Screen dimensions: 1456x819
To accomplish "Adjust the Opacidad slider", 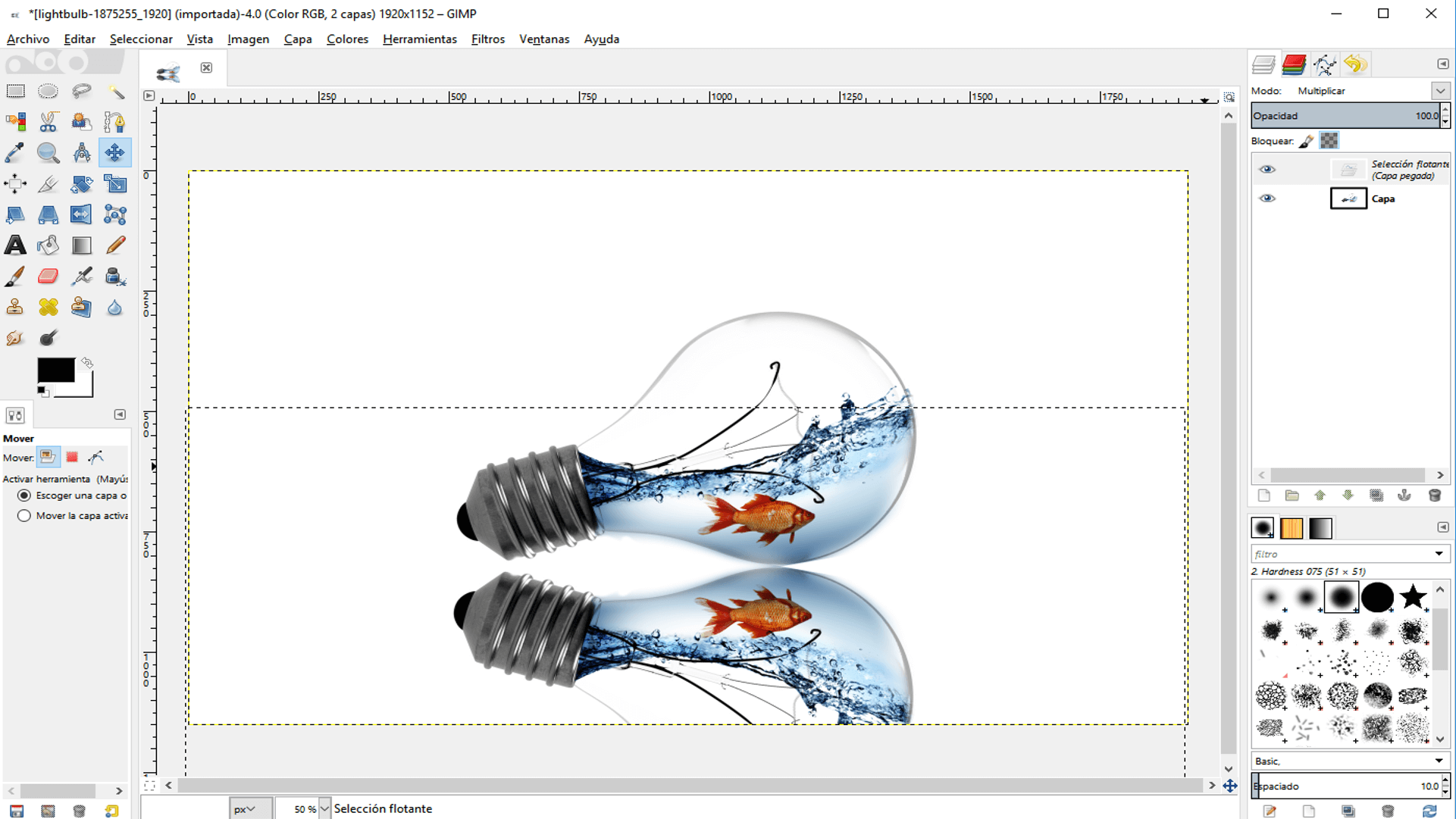I will click(x=1345, y=116).
